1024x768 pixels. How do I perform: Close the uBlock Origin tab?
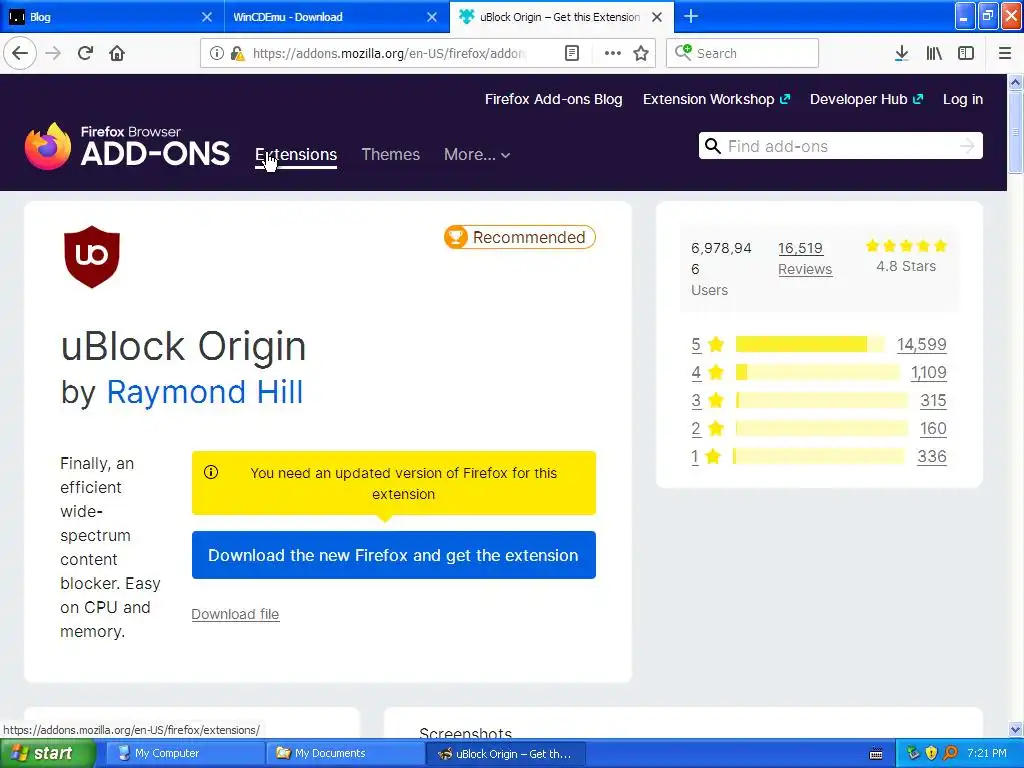[x=657, y=17]
